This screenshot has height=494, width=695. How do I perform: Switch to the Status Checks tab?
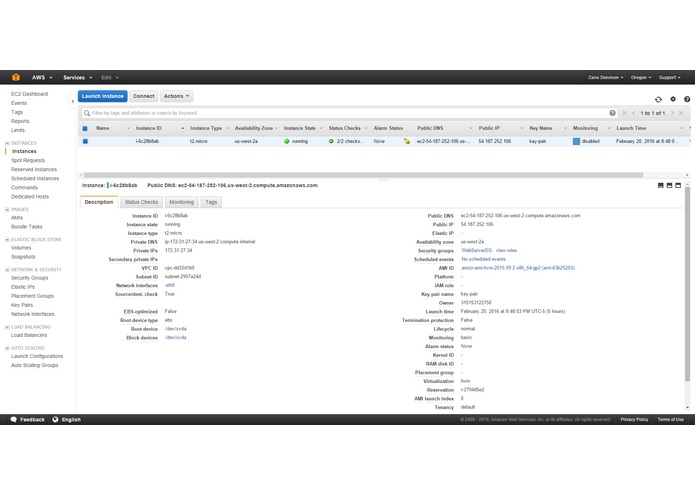tap(141, 202)
